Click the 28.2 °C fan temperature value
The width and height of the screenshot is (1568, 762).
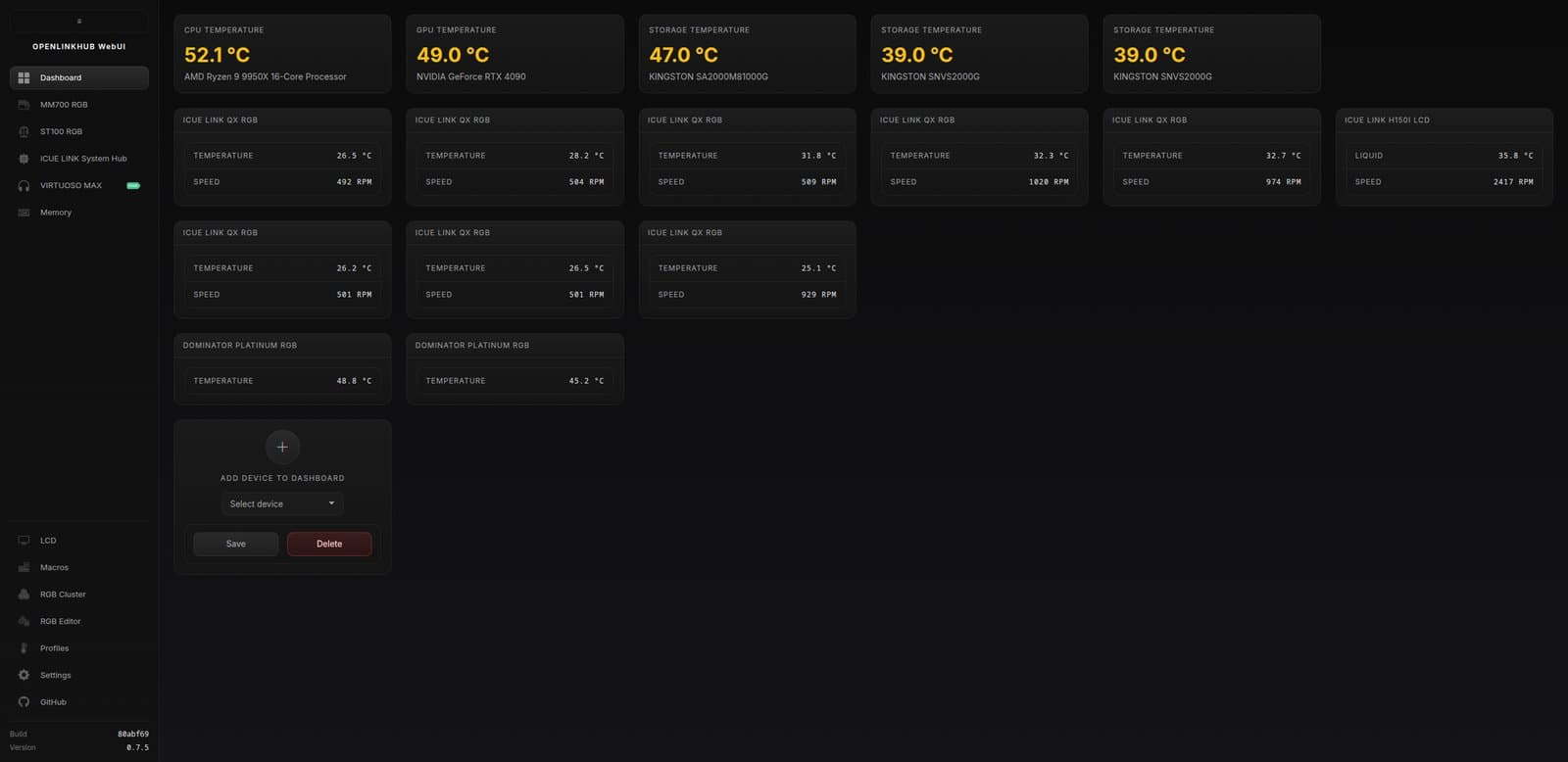pyautogui.click(x=586, y=156)
